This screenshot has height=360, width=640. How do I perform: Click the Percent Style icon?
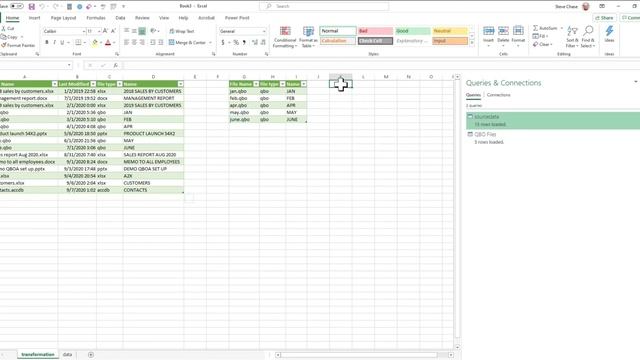pos(236,42)
